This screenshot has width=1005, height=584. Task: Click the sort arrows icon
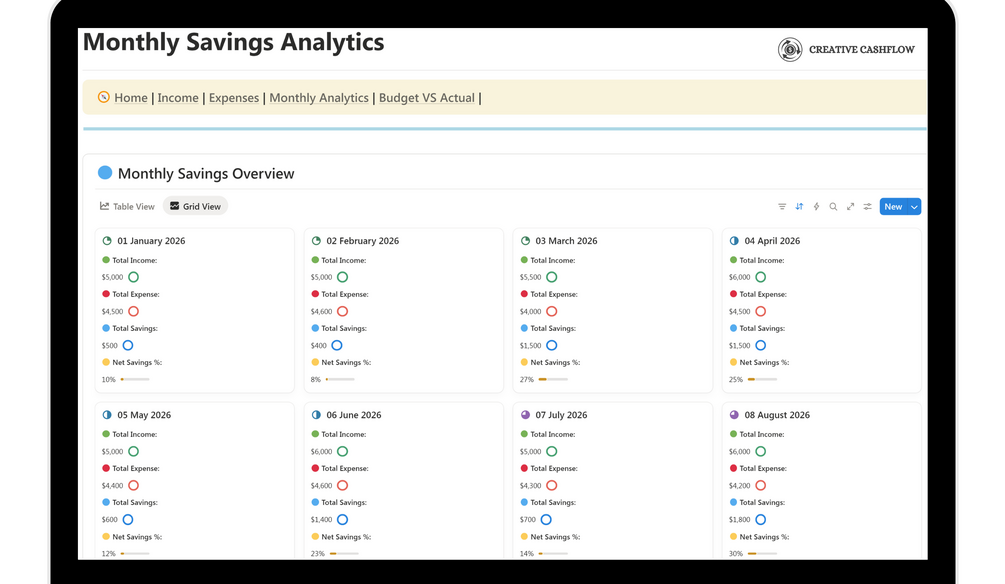(799, 207)
